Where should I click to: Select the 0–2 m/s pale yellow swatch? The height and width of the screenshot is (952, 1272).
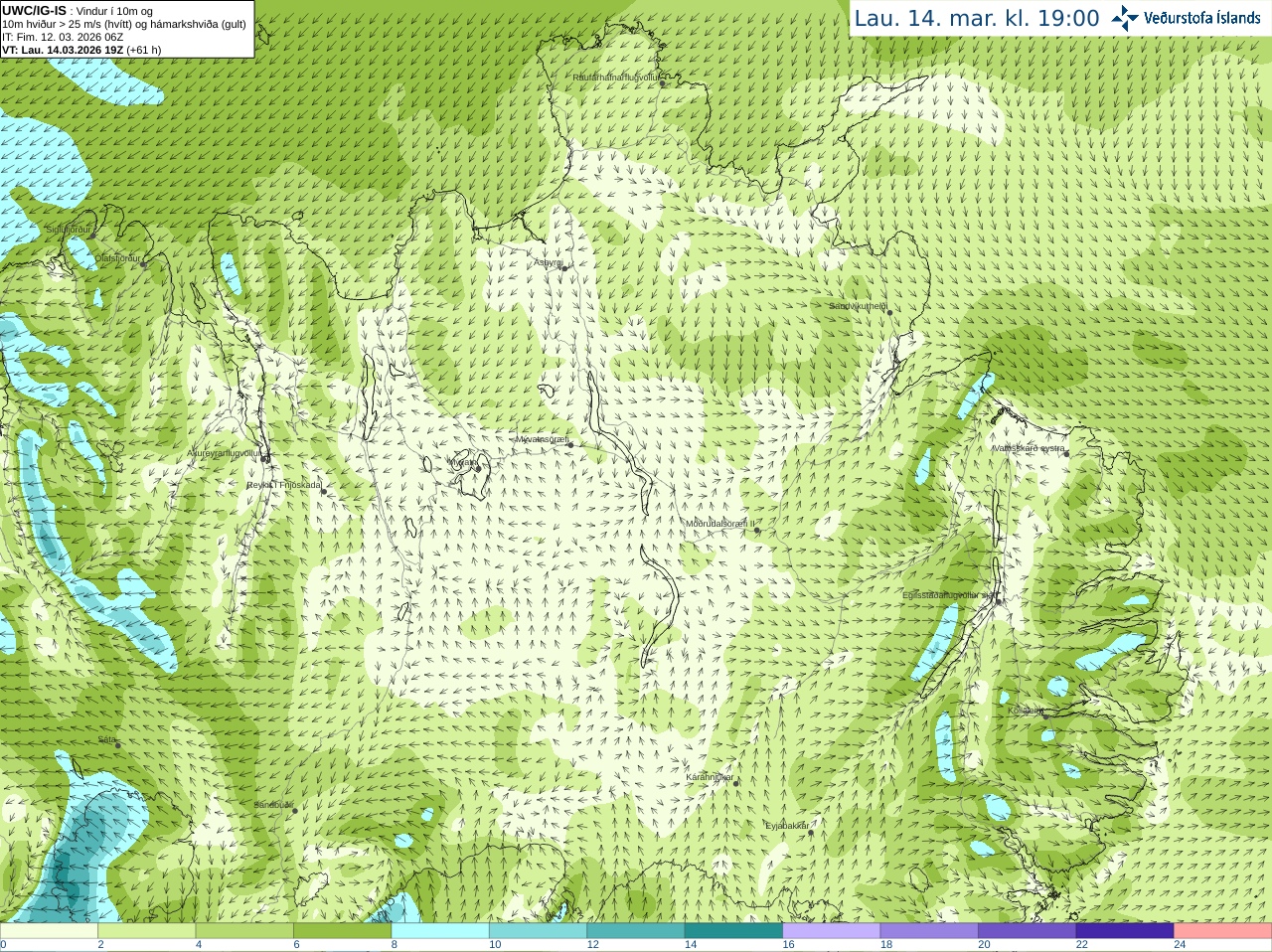[49, 931]
